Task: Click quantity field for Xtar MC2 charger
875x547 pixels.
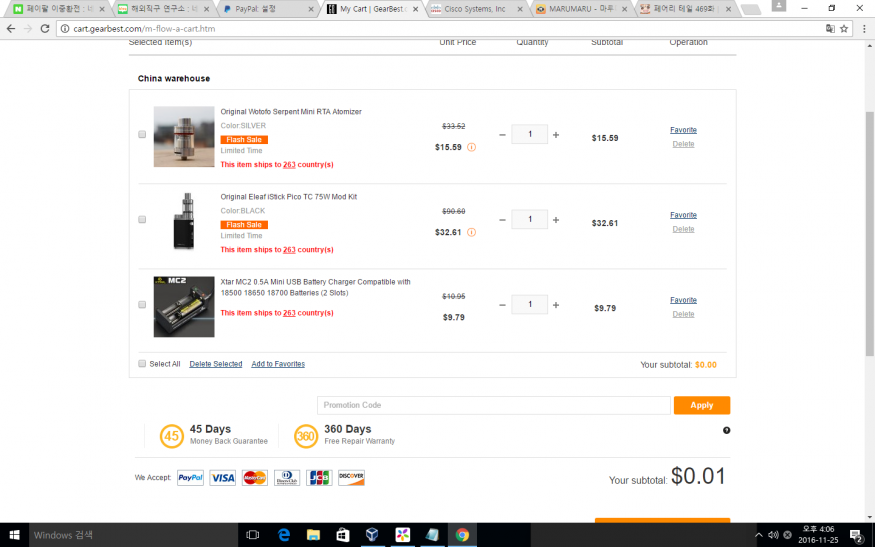Action: tap(530, 305)
